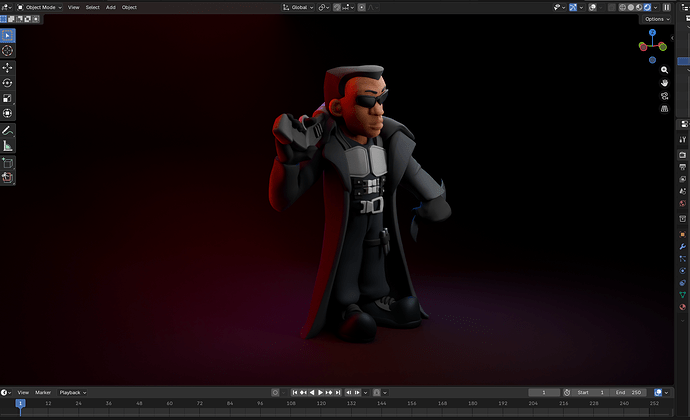This screenshot has width=690, height=420.
Task: Open the 3D viewport View menu
Action: coord(73,7)
